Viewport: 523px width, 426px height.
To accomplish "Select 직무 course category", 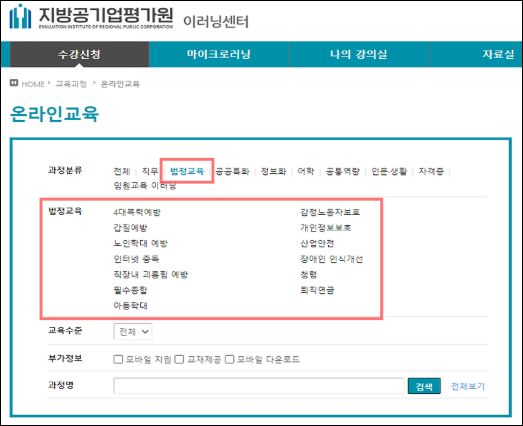I will tap(150, 171).
